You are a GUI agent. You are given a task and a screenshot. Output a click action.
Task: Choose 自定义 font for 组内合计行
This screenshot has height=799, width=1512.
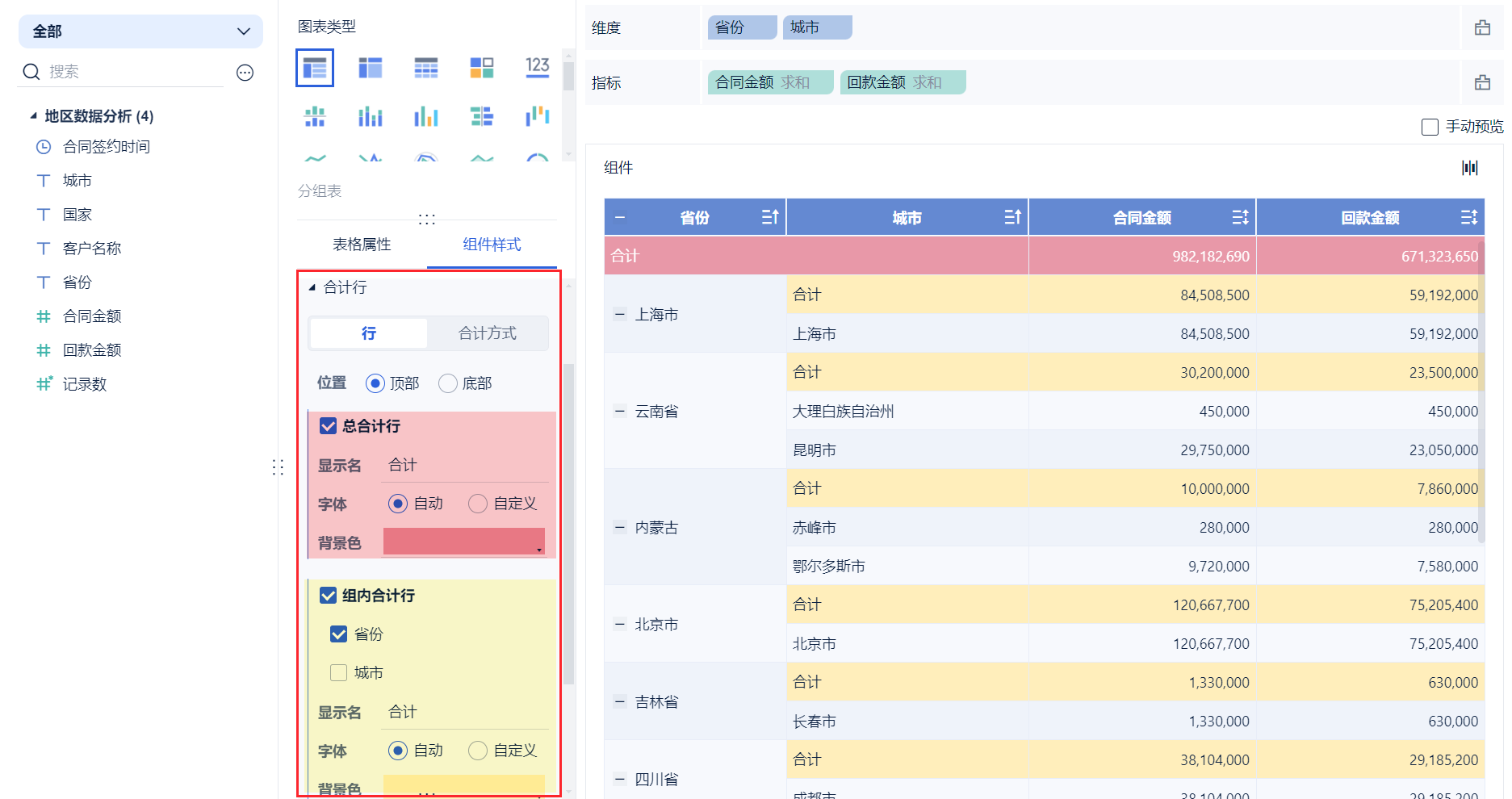478,751
